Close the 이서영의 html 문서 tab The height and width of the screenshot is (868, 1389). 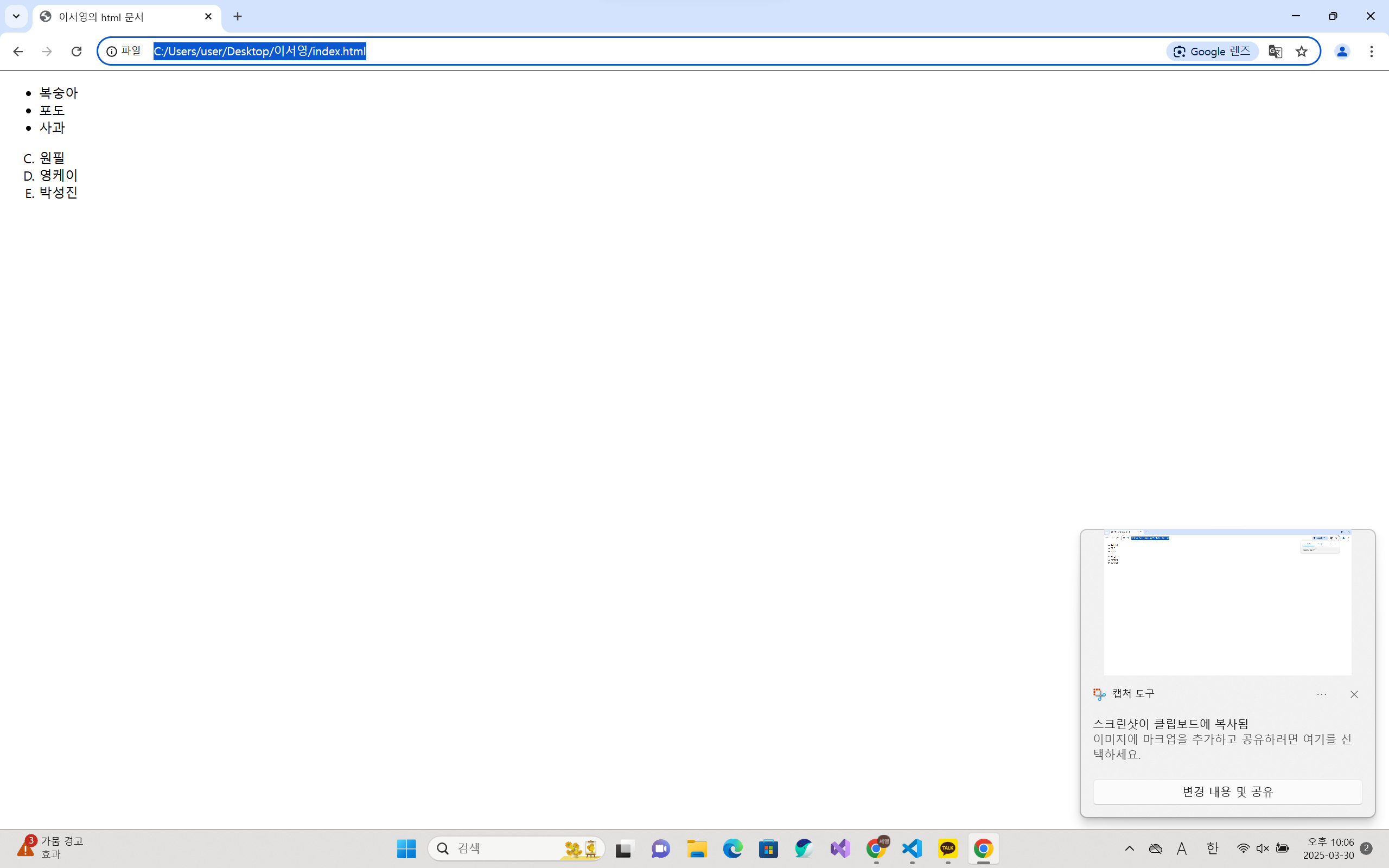point(208,17)
